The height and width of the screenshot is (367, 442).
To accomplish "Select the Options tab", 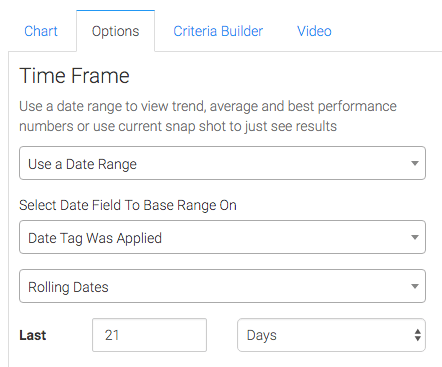I will (115, 31).
